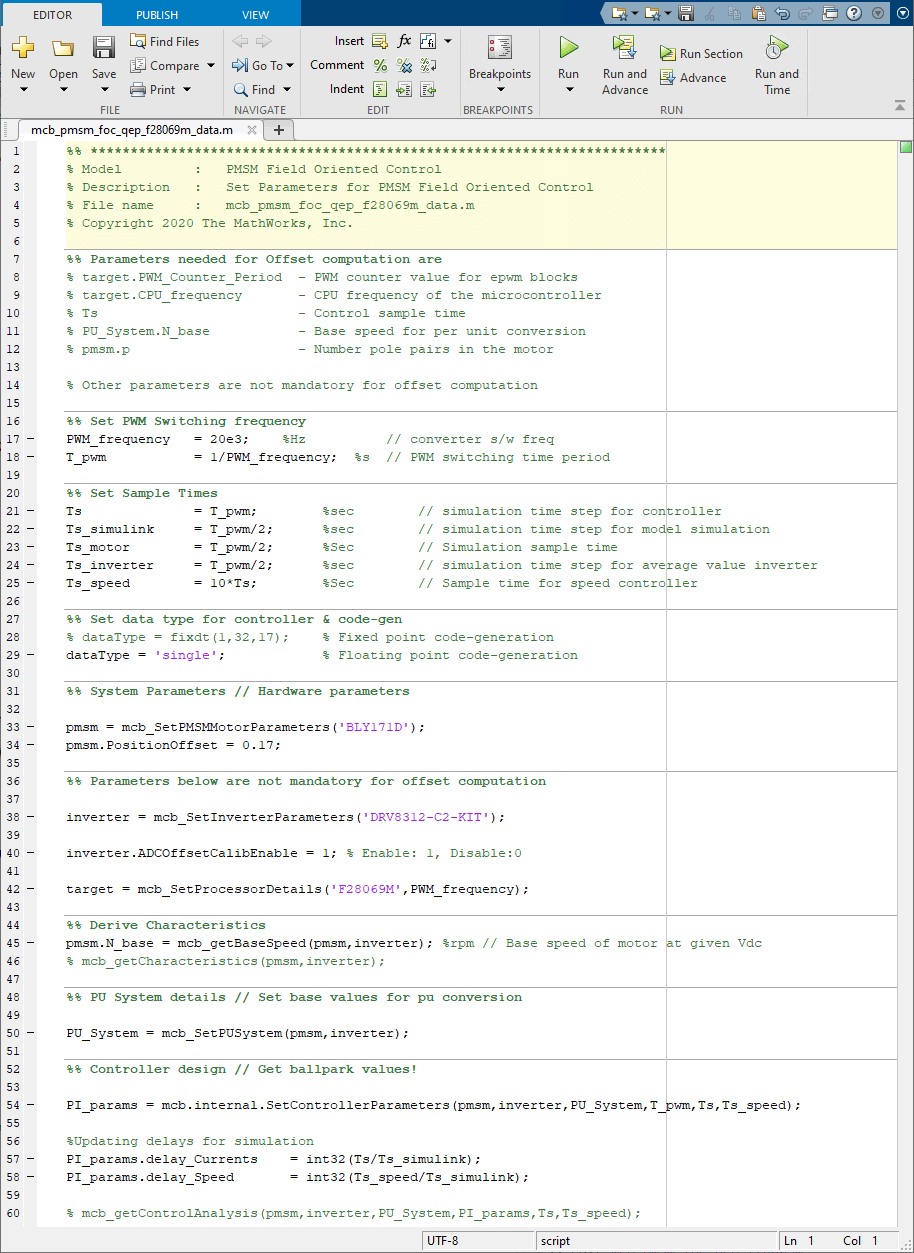Click the Compare files icon
914x1253 pixels.
(138, 66)
